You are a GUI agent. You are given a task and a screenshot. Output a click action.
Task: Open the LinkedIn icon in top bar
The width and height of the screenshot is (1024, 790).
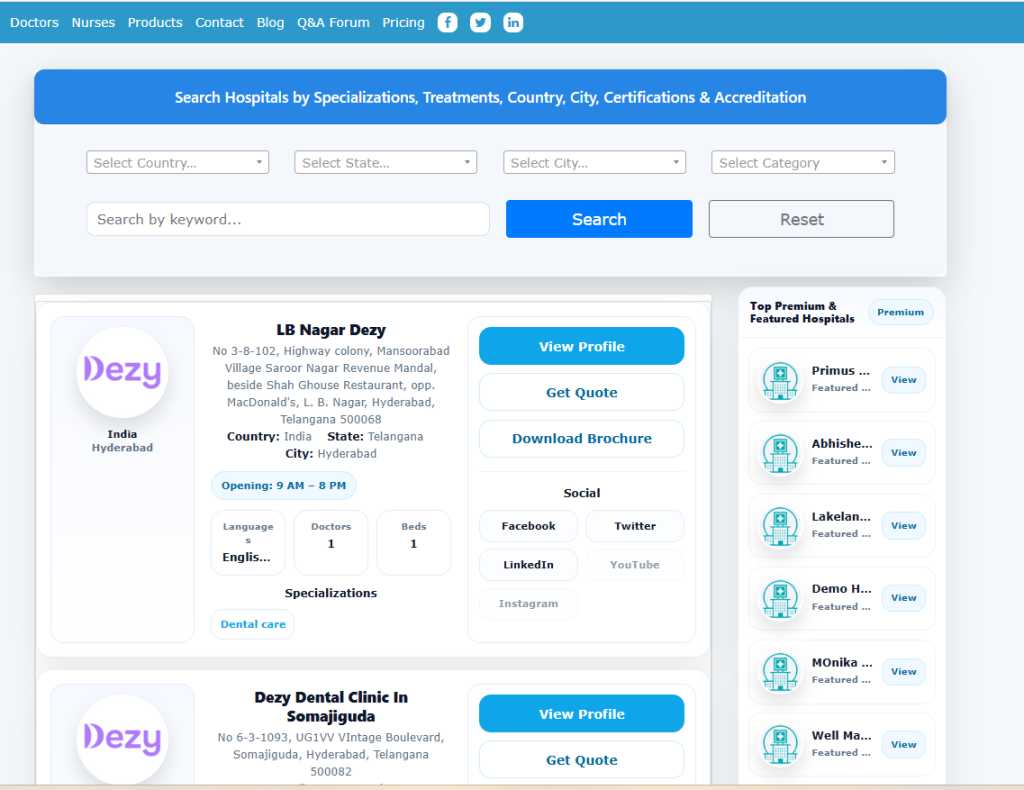pos(513,22)
